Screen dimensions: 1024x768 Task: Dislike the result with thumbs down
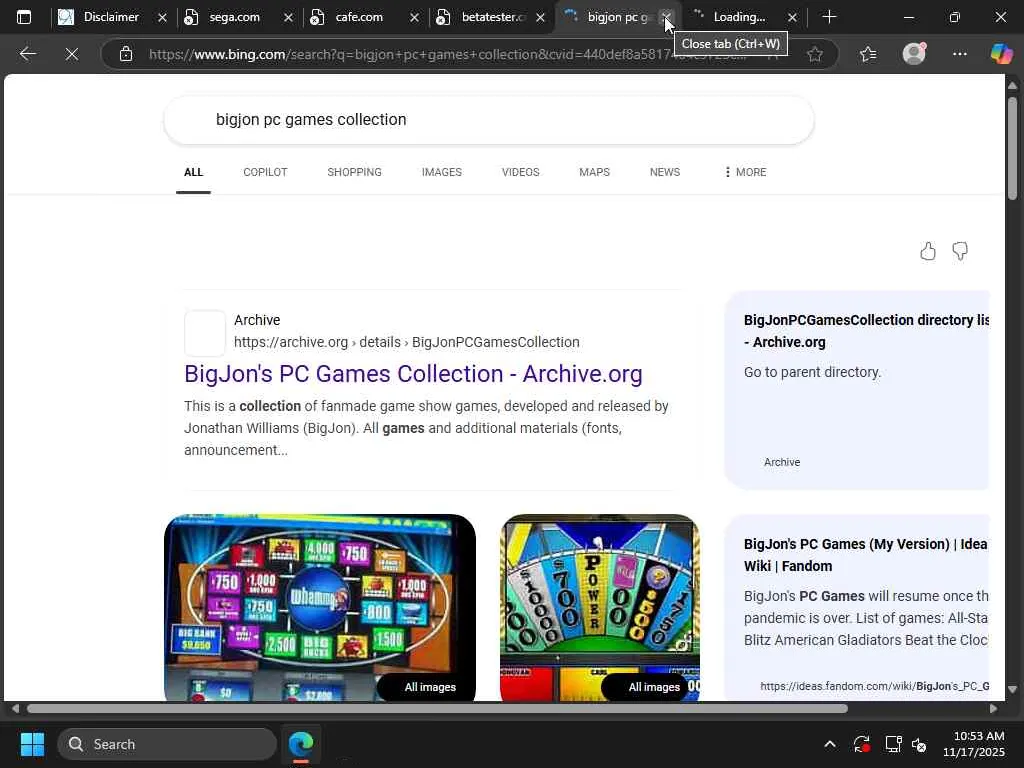(960, 251)
